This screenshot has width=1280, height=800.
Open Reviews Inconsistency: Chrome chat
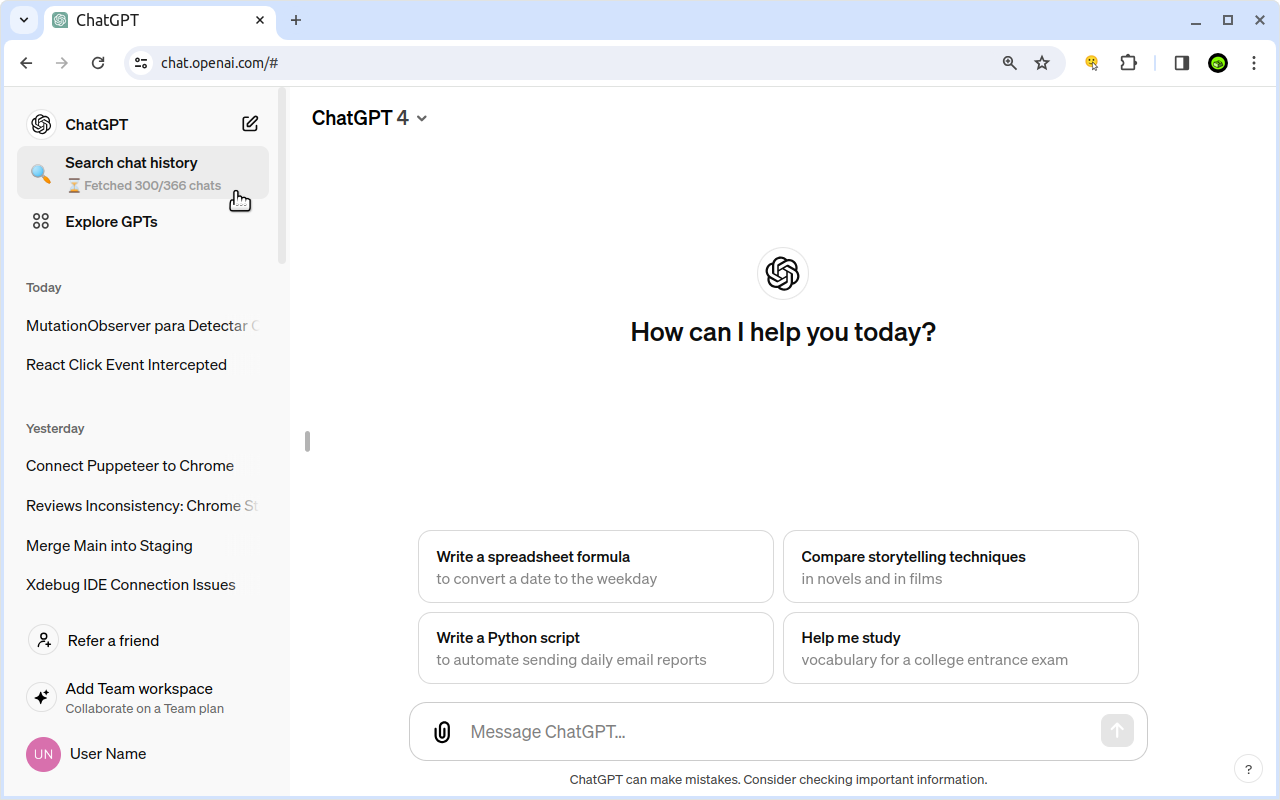[x=143, y=506]
